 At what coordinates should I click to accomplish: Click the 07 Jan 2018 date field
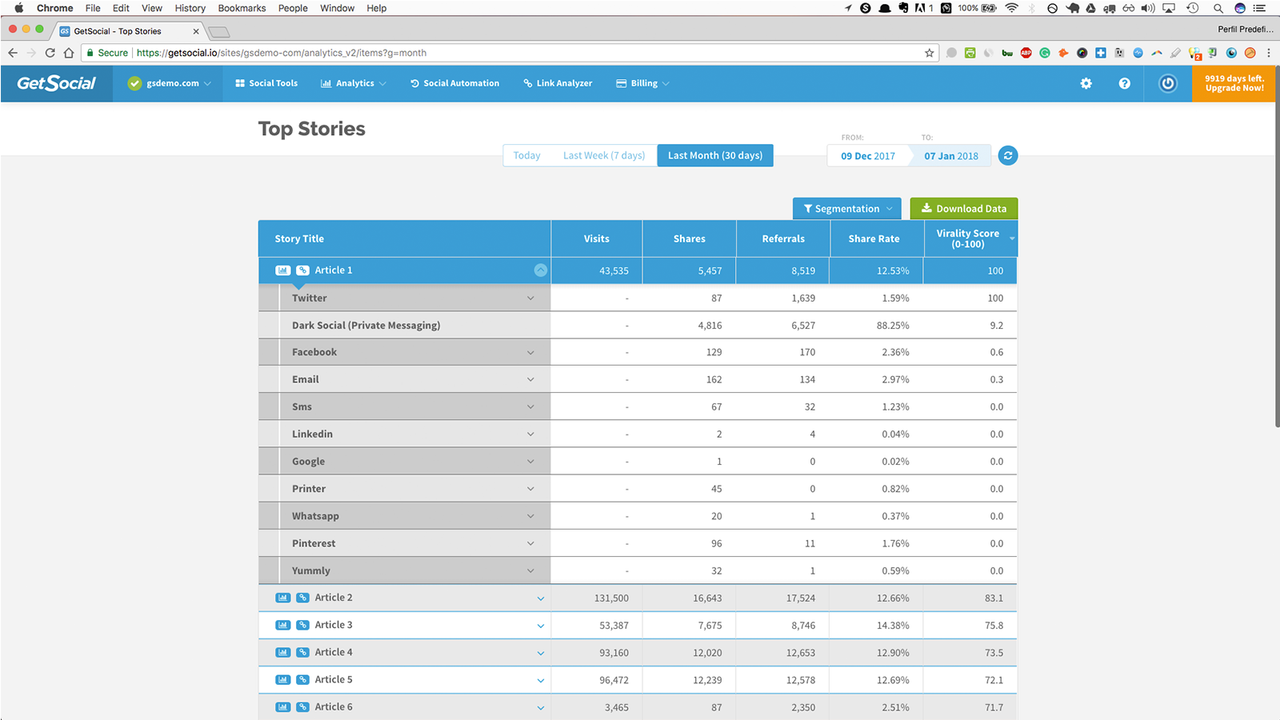(950, 156)
